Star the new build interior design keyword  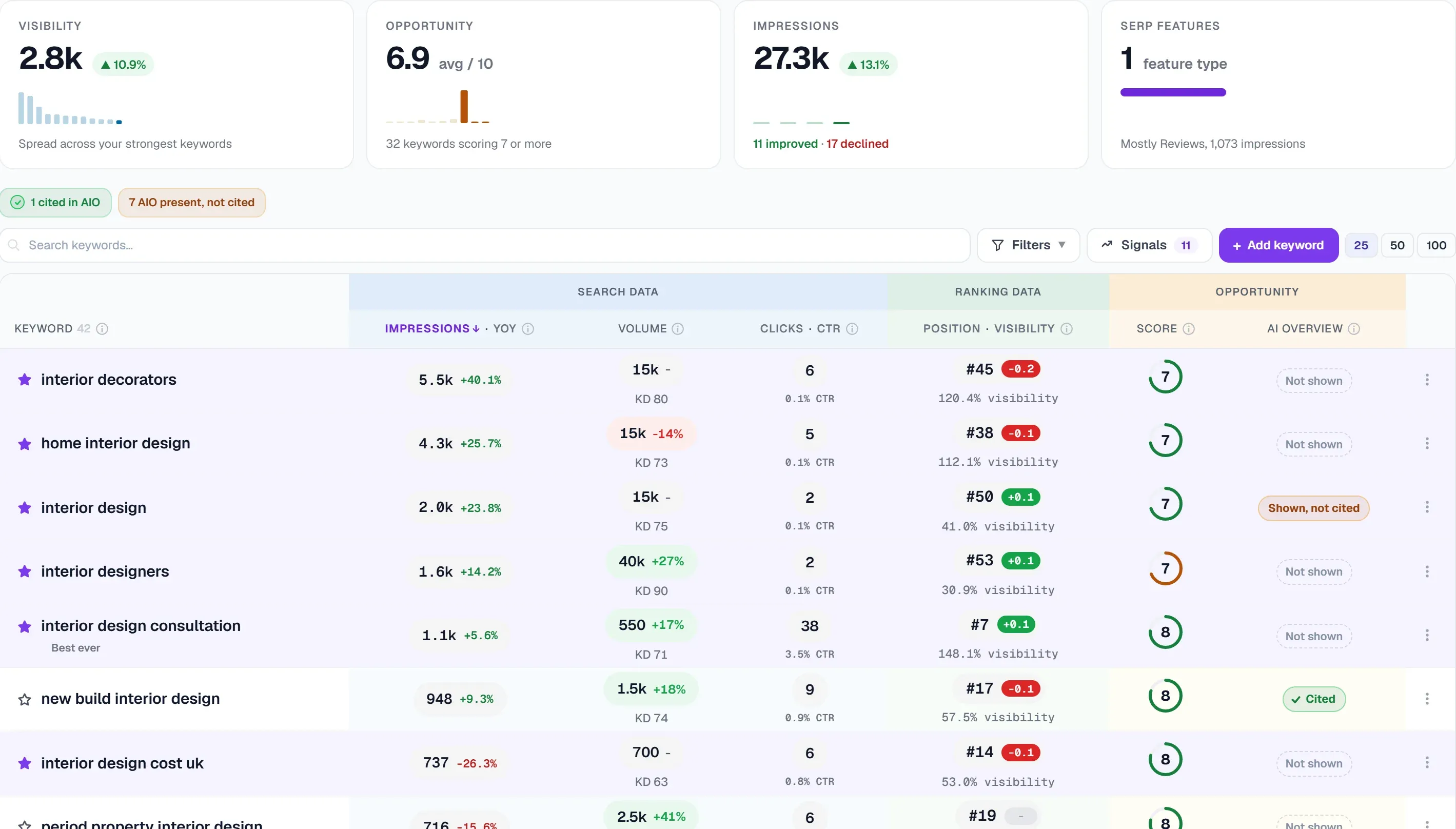coord(25,699)
